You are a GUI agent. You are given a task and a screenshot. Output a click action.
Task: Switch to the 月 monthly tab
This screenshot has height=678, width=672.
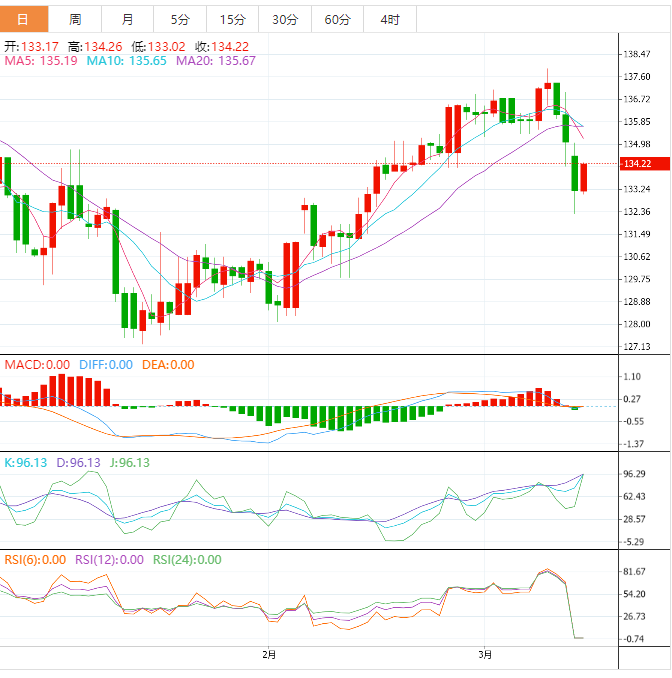pyautogui.click(x=128, y=19)
